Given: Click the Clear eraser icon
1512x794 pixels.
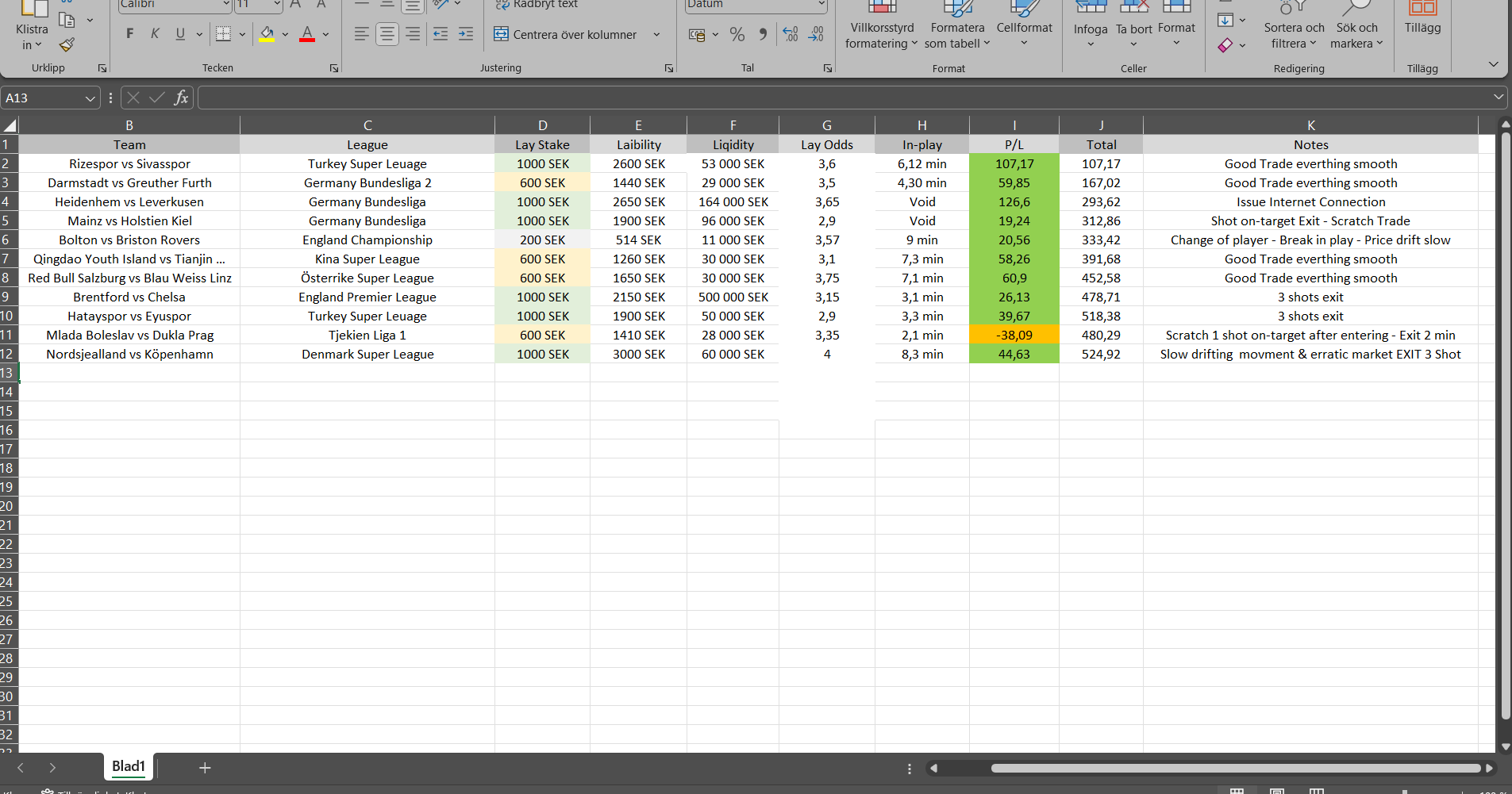Looking at the screenshot, I should 1225,45.
